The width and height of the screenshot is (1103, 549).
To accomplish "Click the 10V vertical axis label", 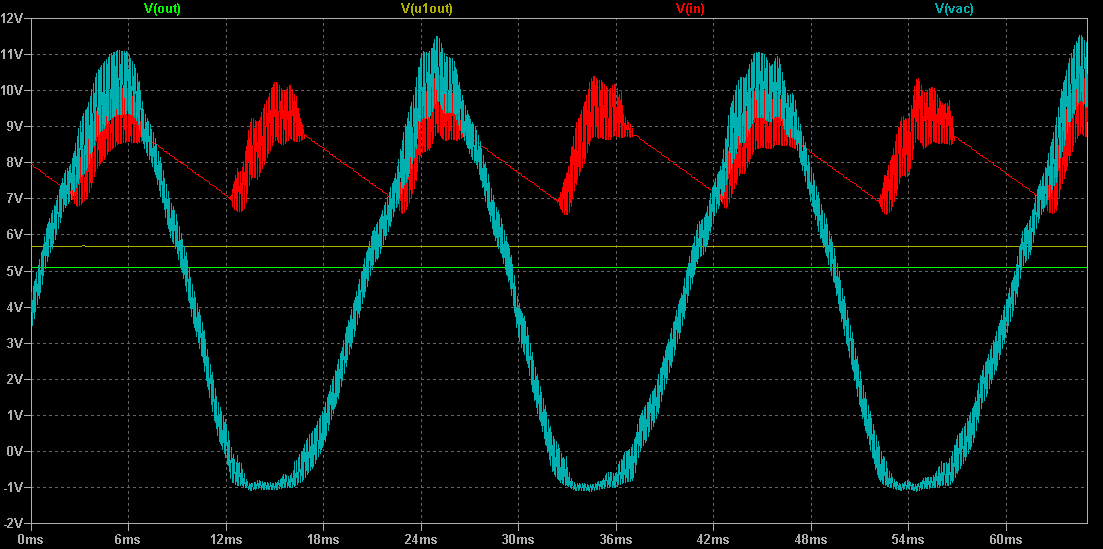I will coord(13,90).
